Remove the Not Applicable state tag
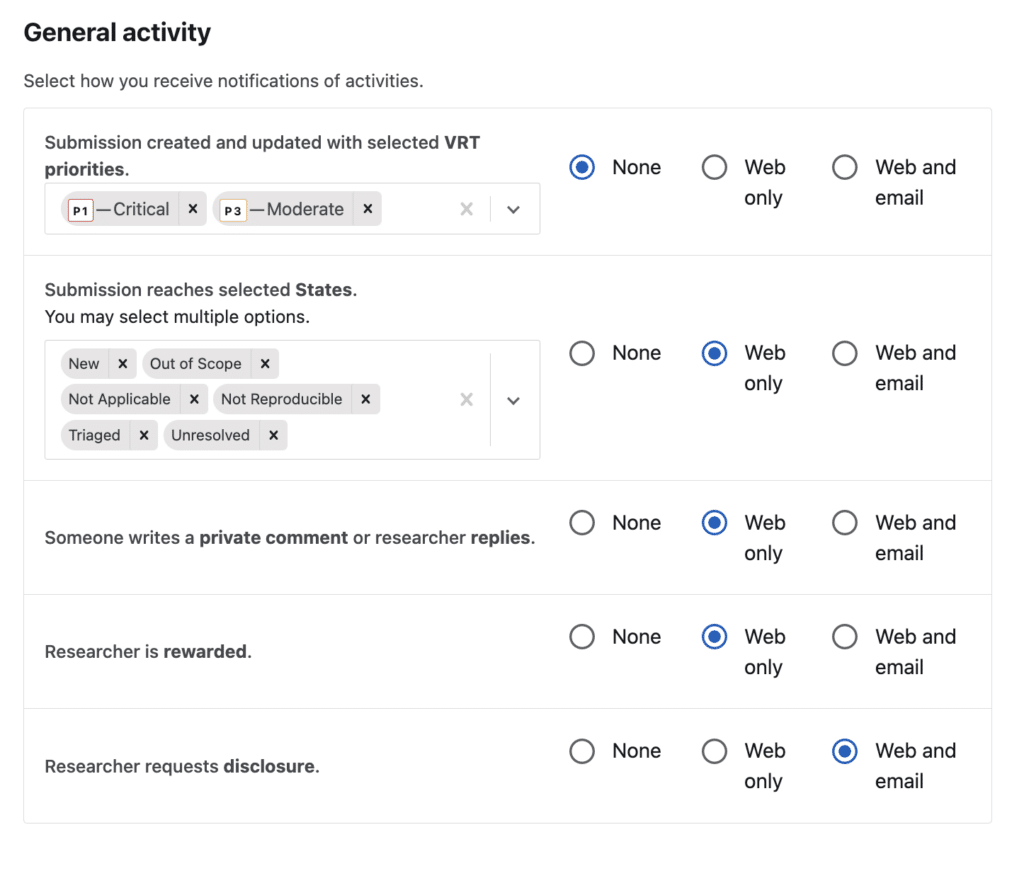 coord(194,399)
